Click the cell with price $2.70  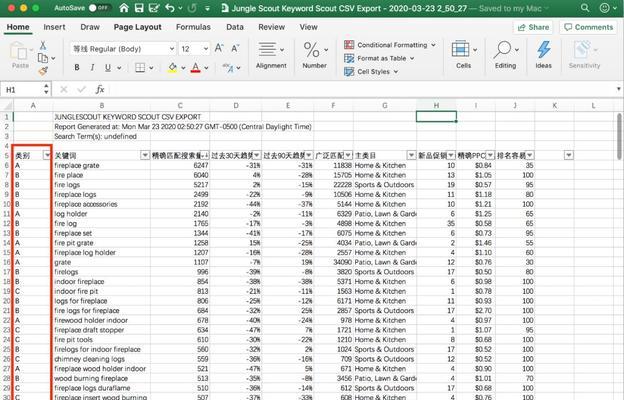pos(476,310)
